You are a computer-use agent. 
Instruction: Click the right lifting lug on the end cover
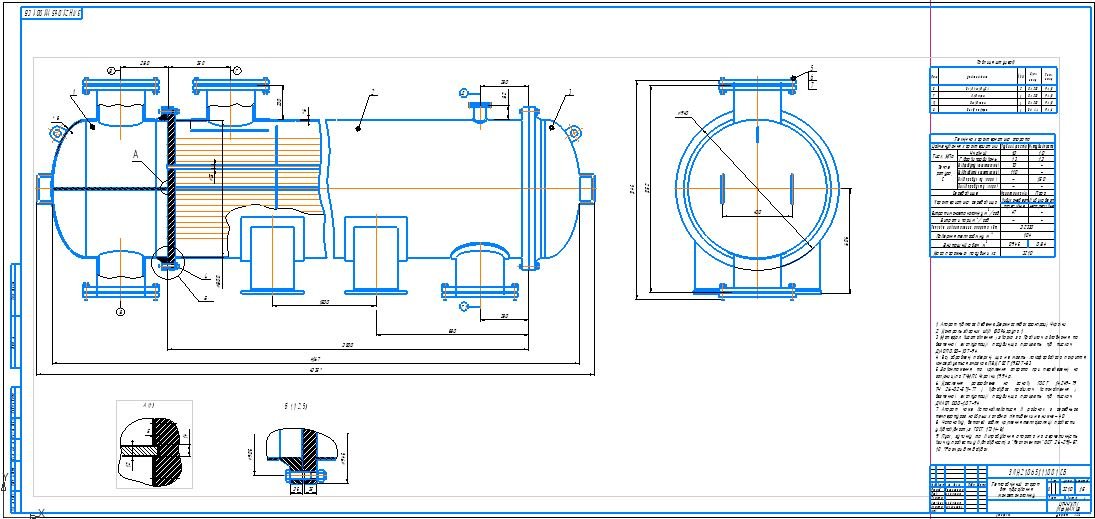pos(574,131)
